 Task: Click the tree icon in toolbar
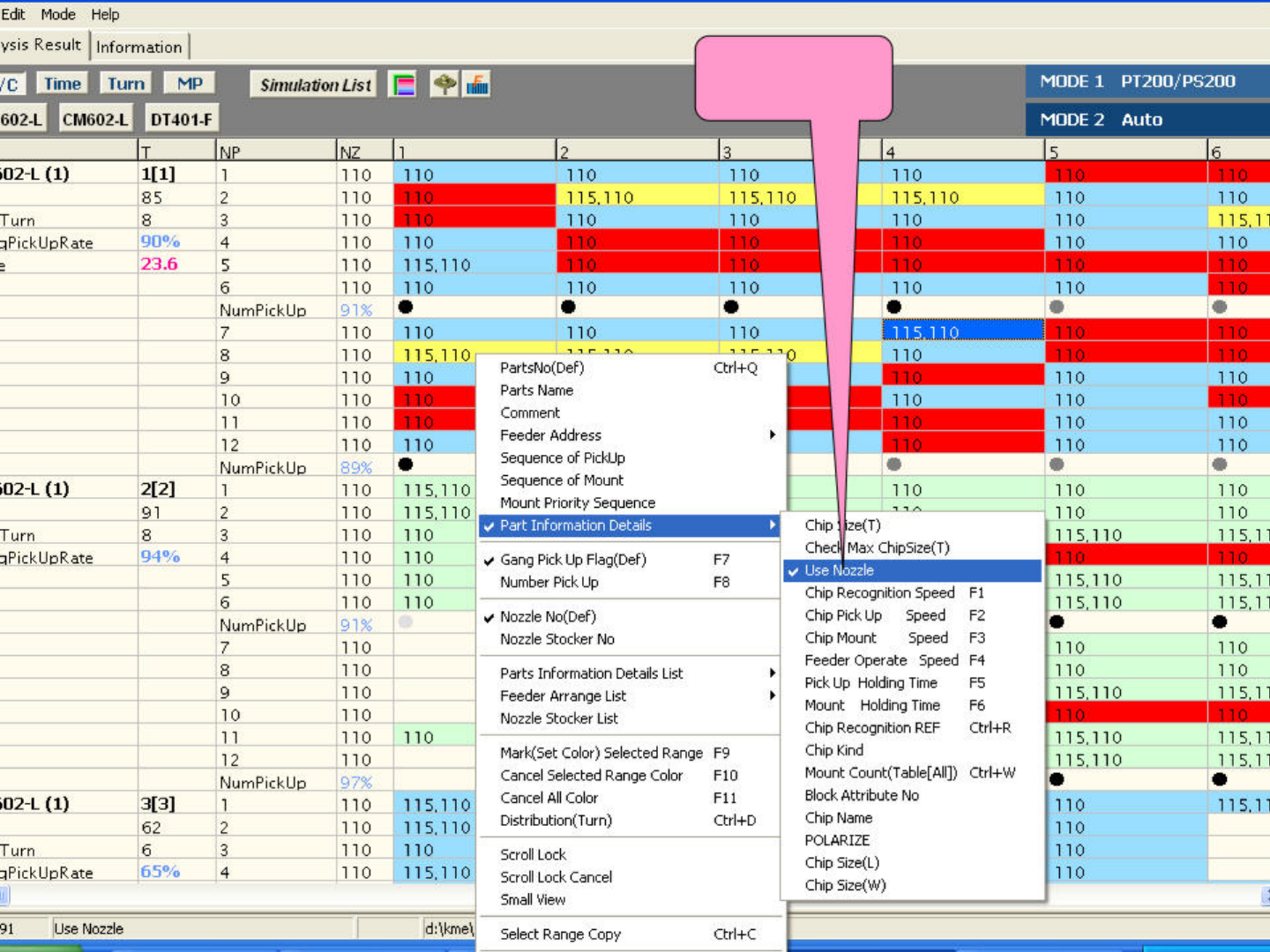click(444, 85)
